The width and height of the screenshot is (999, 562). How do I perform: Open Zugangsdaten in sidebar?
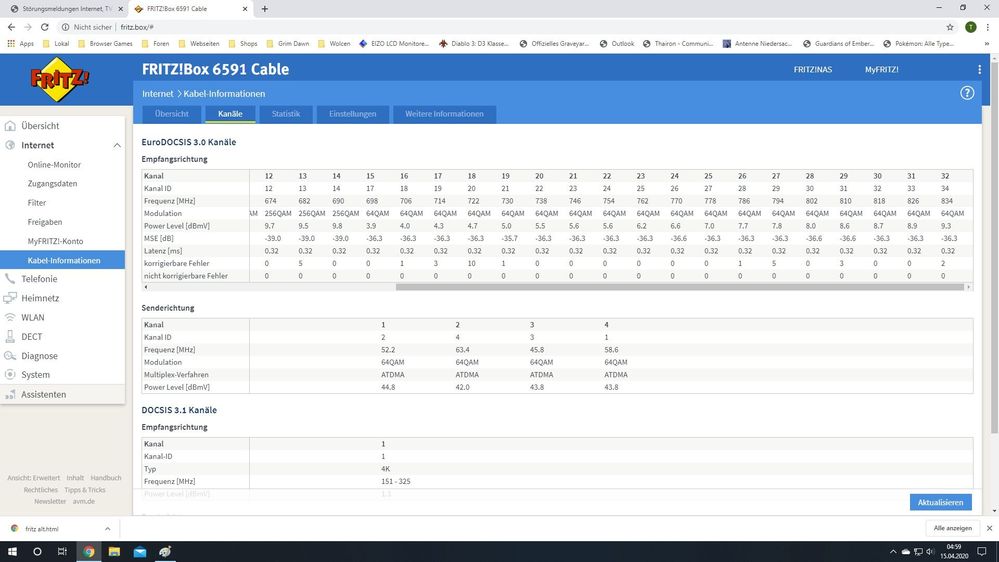tap(52, 184)
